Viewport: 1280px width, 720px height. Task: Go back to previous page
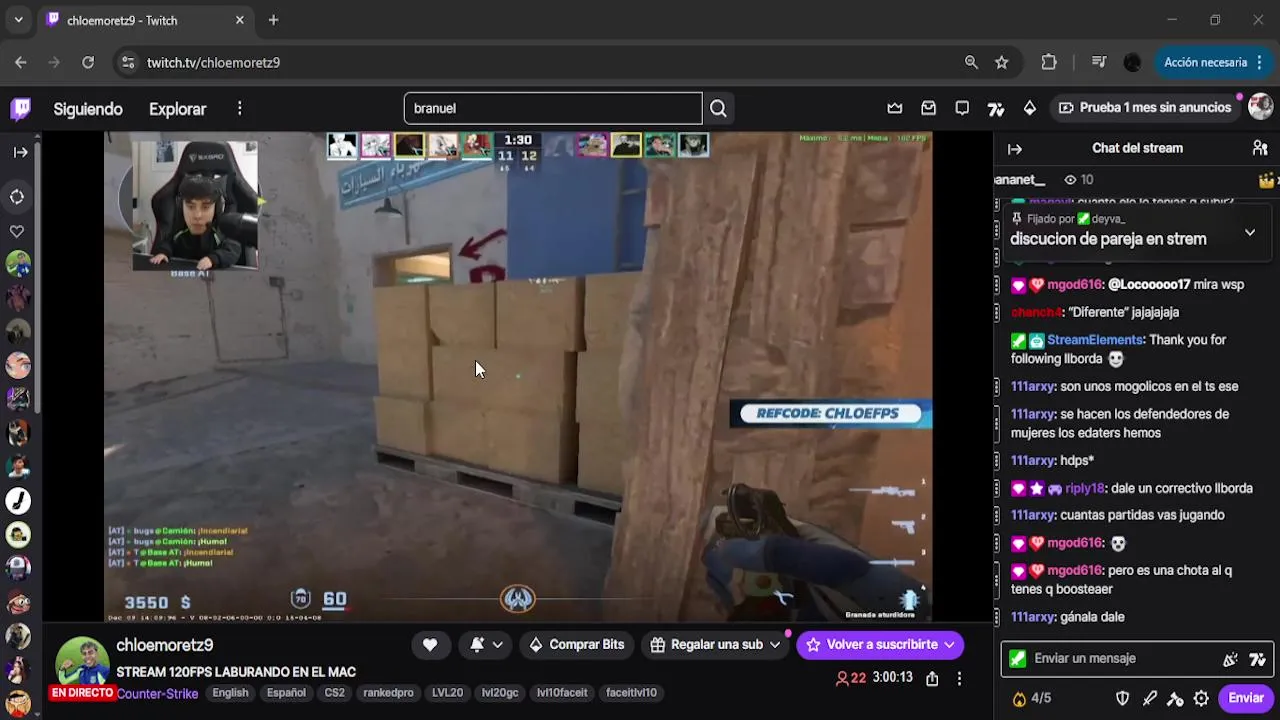[21, 62]
